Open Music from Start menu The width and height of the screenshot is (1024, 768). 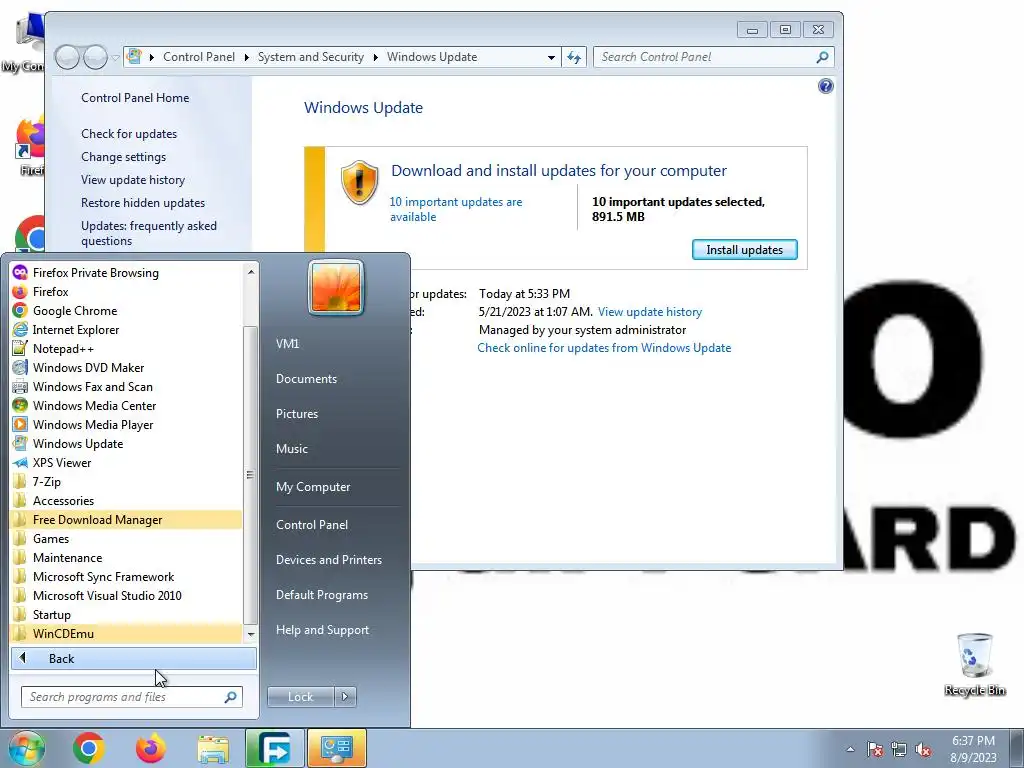pyautogui.click(x=291, y=449)
